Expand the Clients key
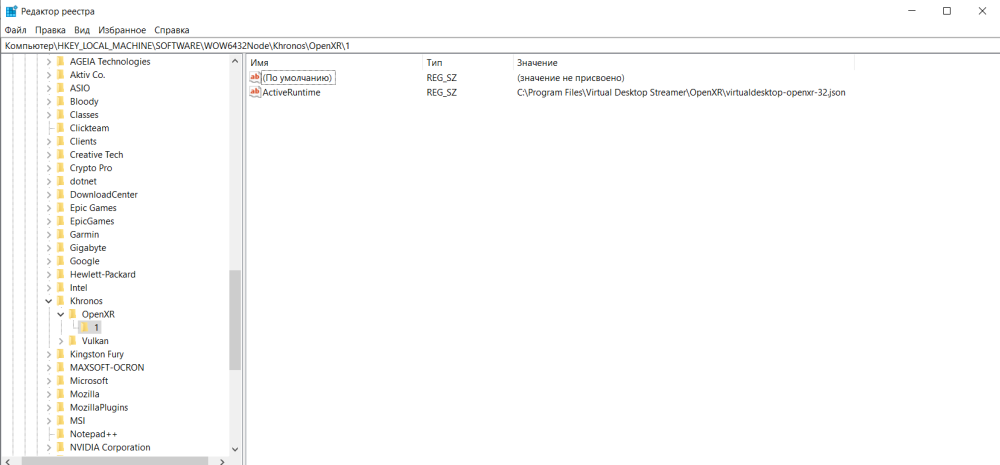 (x=49, y=142)
